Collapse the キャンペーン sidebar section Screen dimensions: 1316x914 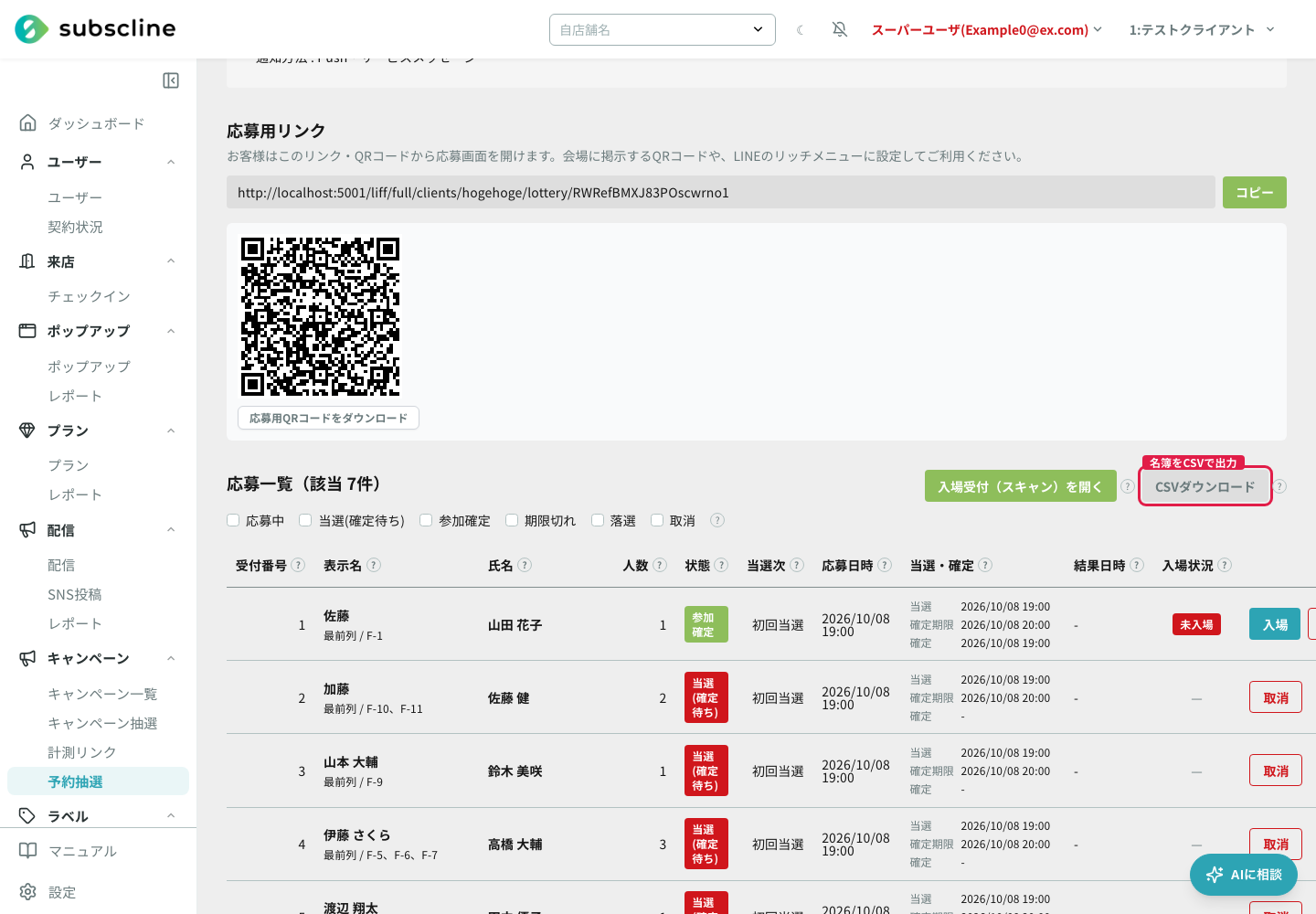tap(171, 658)
